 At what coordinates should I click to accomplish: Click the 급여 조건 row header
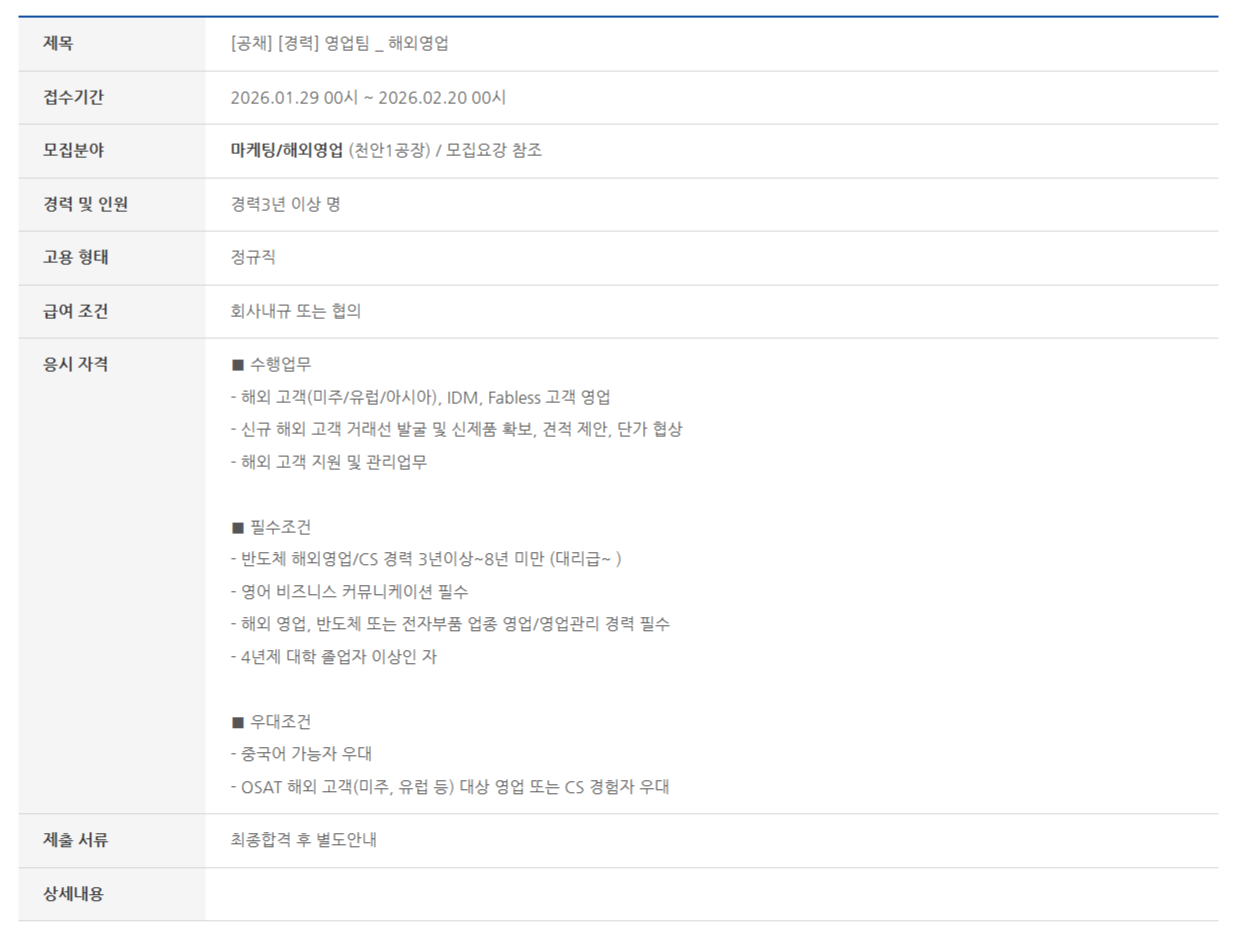click(x=76, y=311)
